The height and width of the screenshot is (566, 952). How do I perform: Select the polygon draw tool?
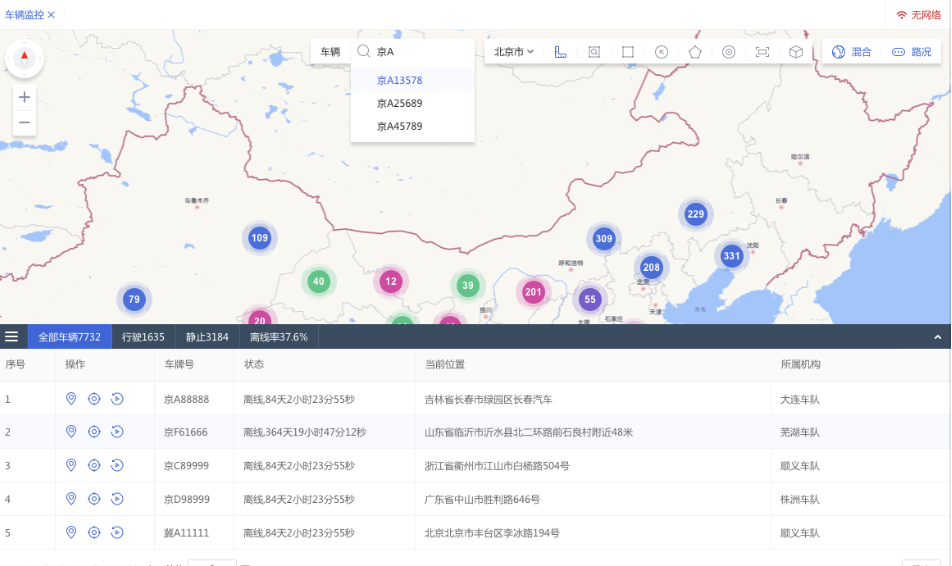coord(695,52)
